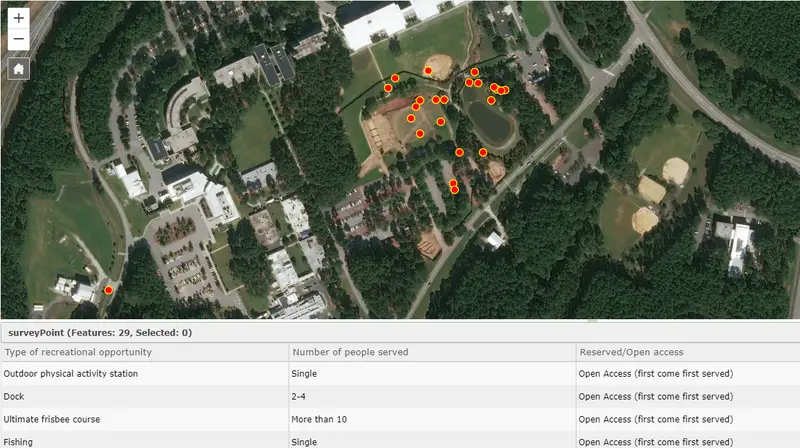The image size is (800, 448).
Task: Select the isolated red survey point at bottom-left
Action: tap(108, 290)
